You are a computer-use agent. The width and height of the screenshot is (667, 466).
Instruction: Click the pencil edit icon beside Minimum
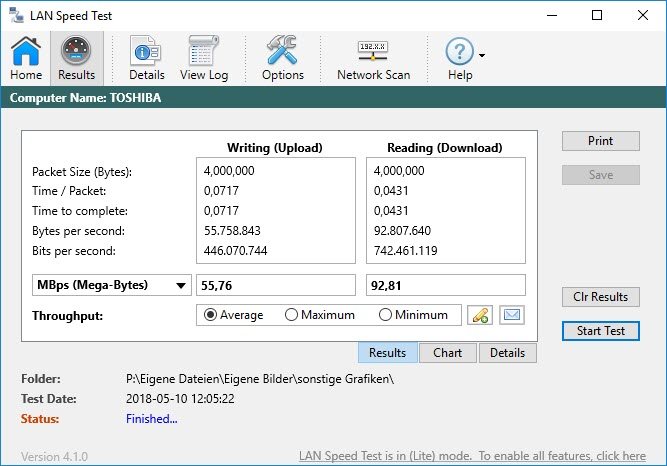pyautogui.click(x=480, y=315)
